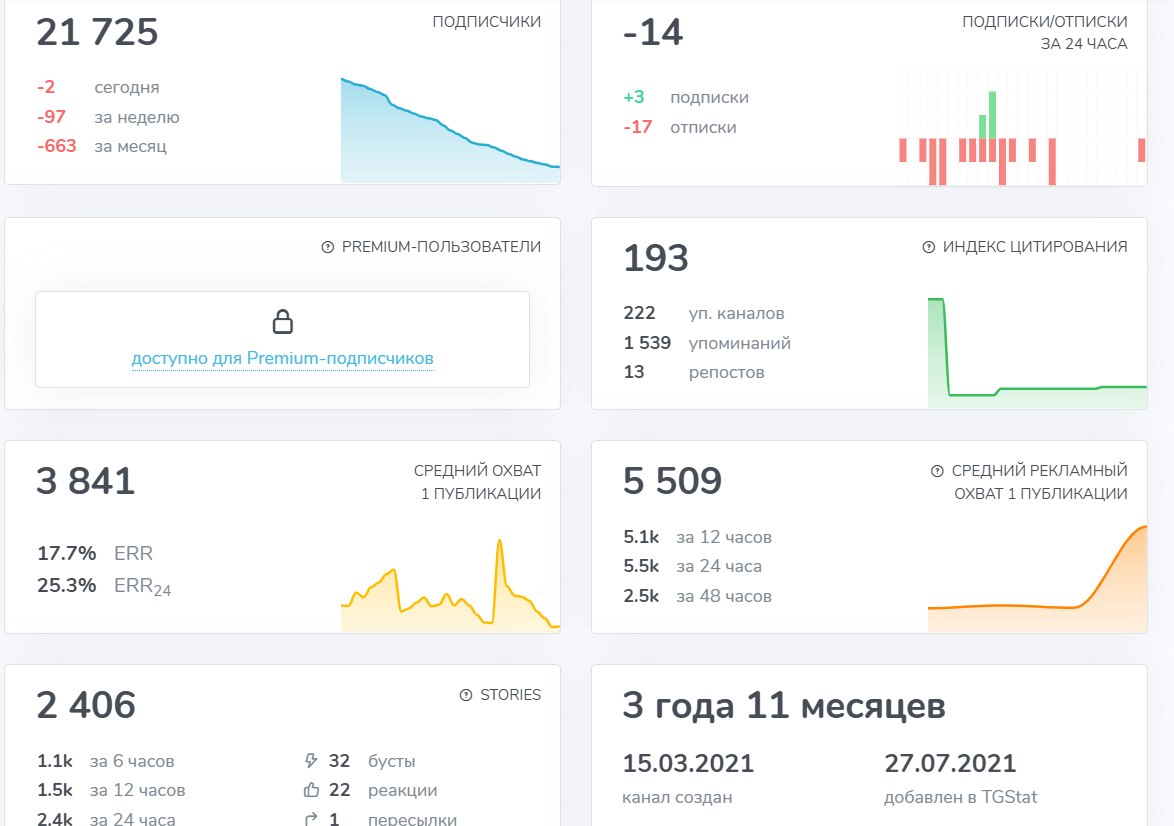Click help icon beside STORIES
This screenshot has width=1174, height=826.
[466, 695]
